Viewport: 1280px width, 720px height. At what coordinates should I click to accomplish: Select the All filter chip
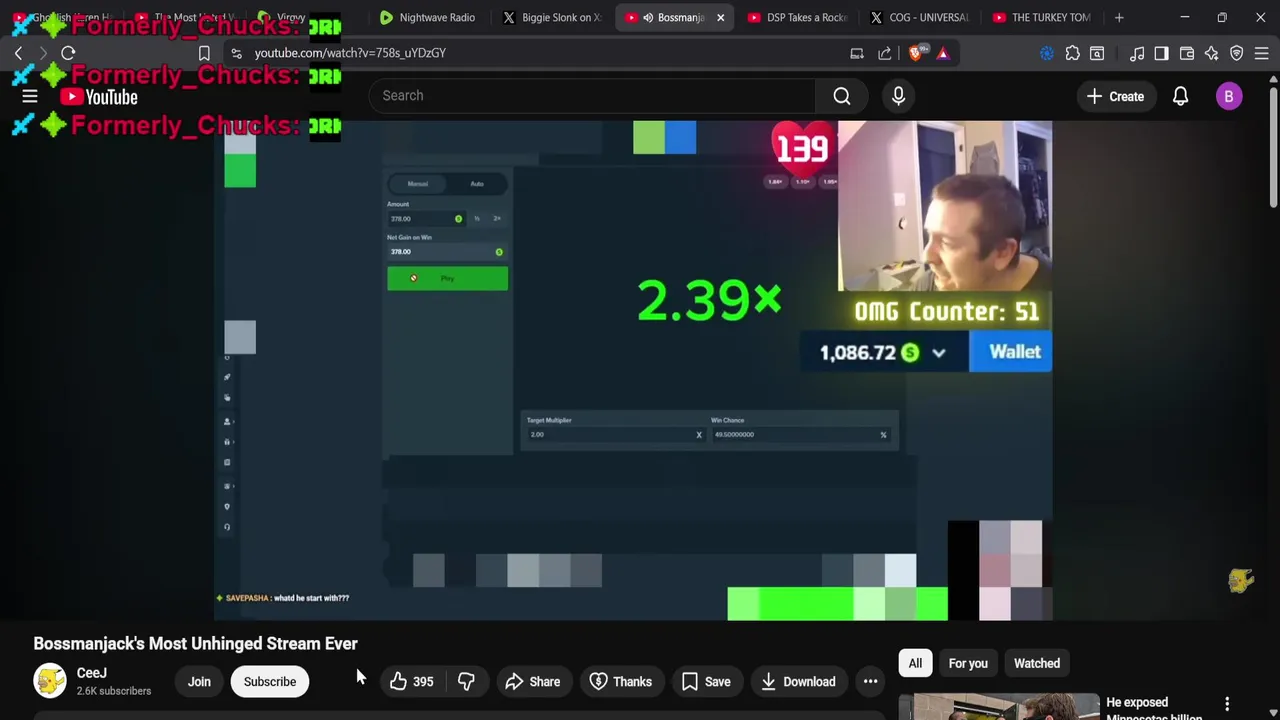pos(915,663)
